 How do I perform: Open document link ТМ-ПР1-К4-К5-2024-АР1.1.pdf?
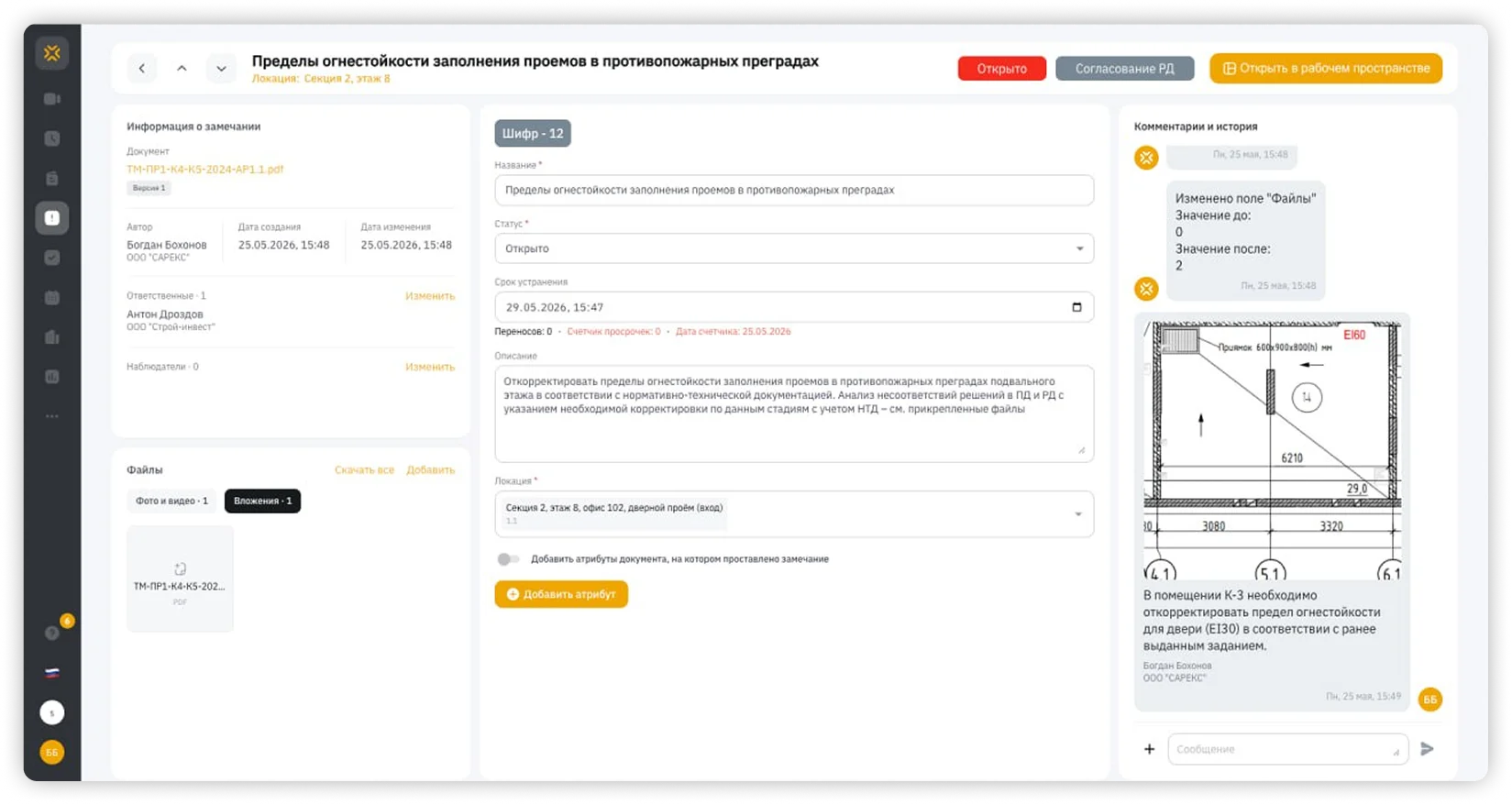[204, 170]
